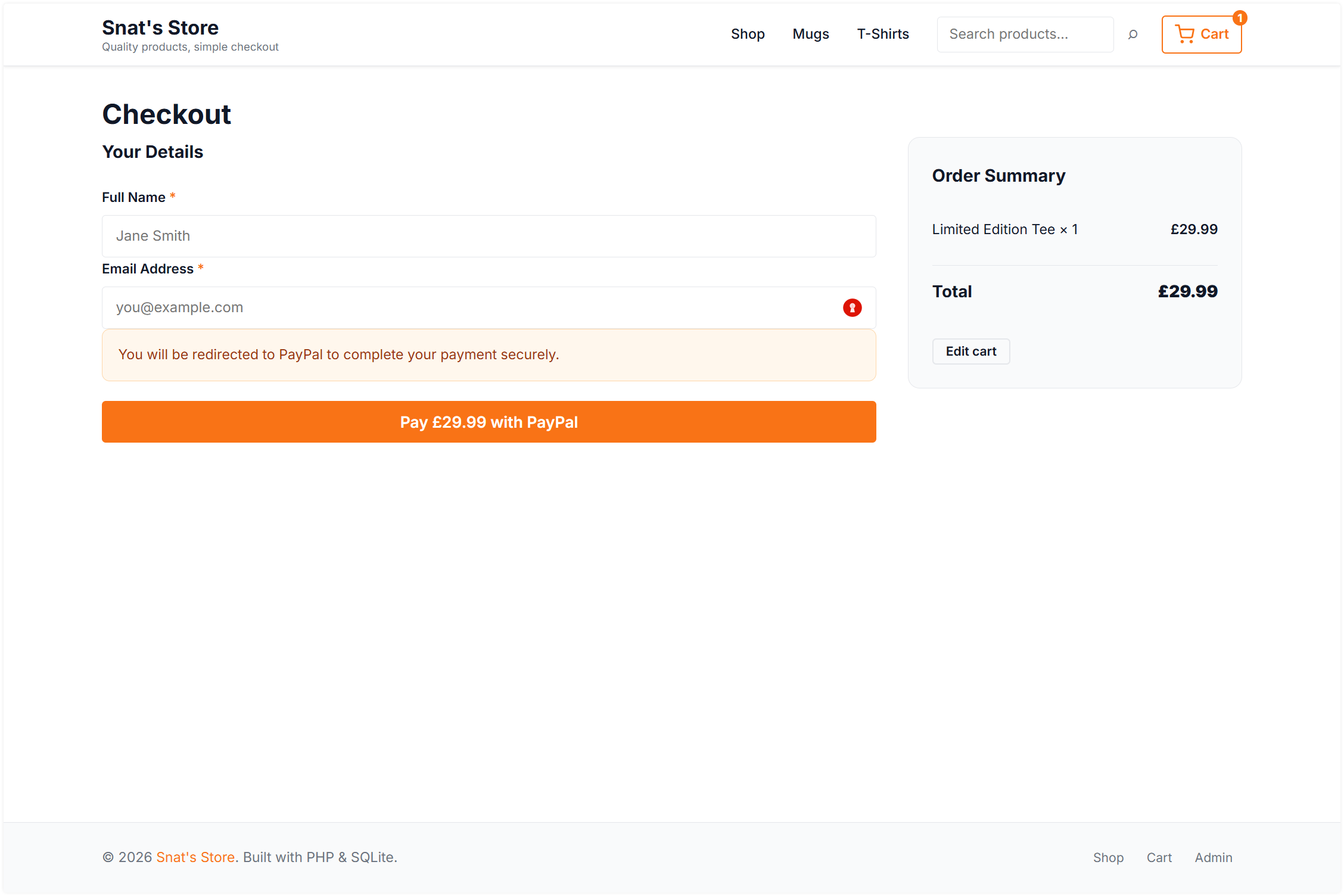Screen dimensions: 1344x896
Task: Click the Snat's Store logo heading
Action: pyautogui.click(x=160, y=27)
